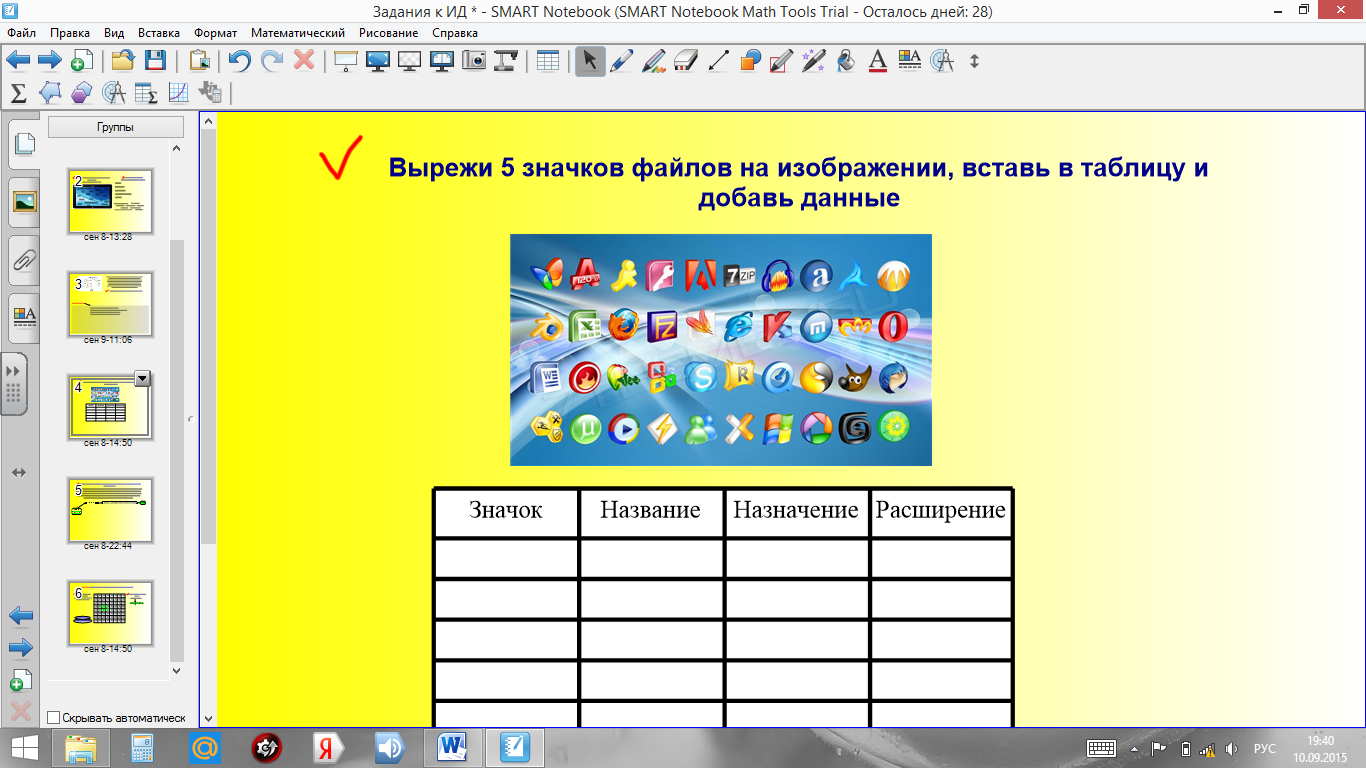Open the Файл menu
The width and height of the screenshot is (1366, 768).
coord(21,33)
